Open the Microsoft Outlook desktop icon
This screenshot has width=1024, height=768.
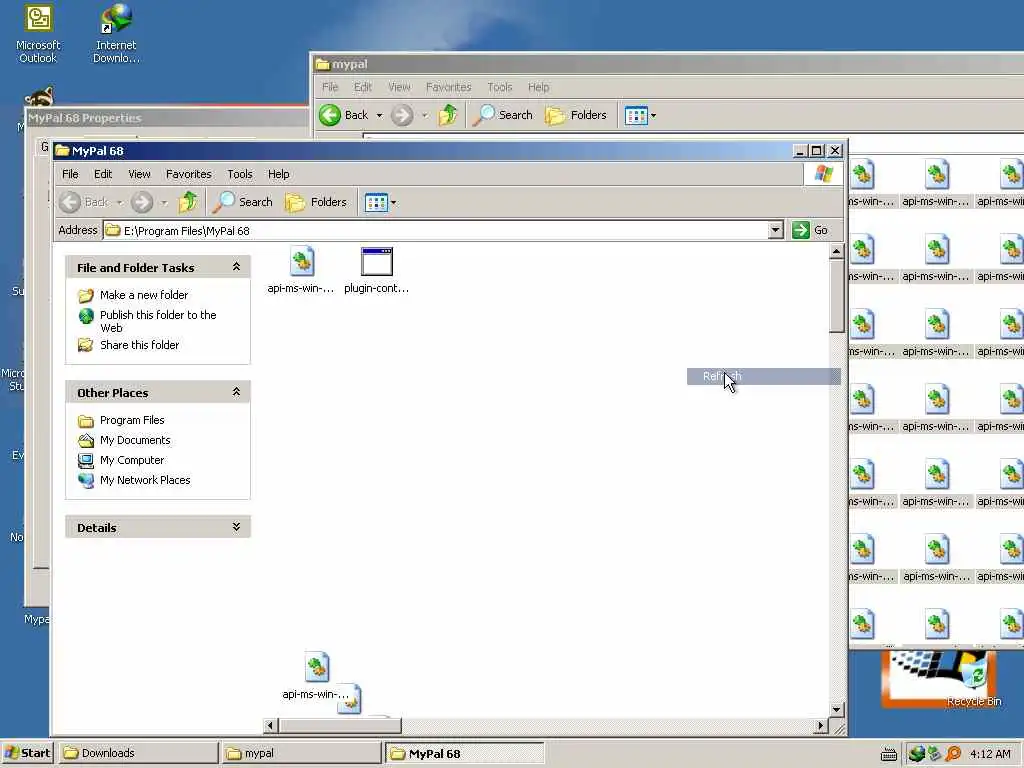[38, 34]
